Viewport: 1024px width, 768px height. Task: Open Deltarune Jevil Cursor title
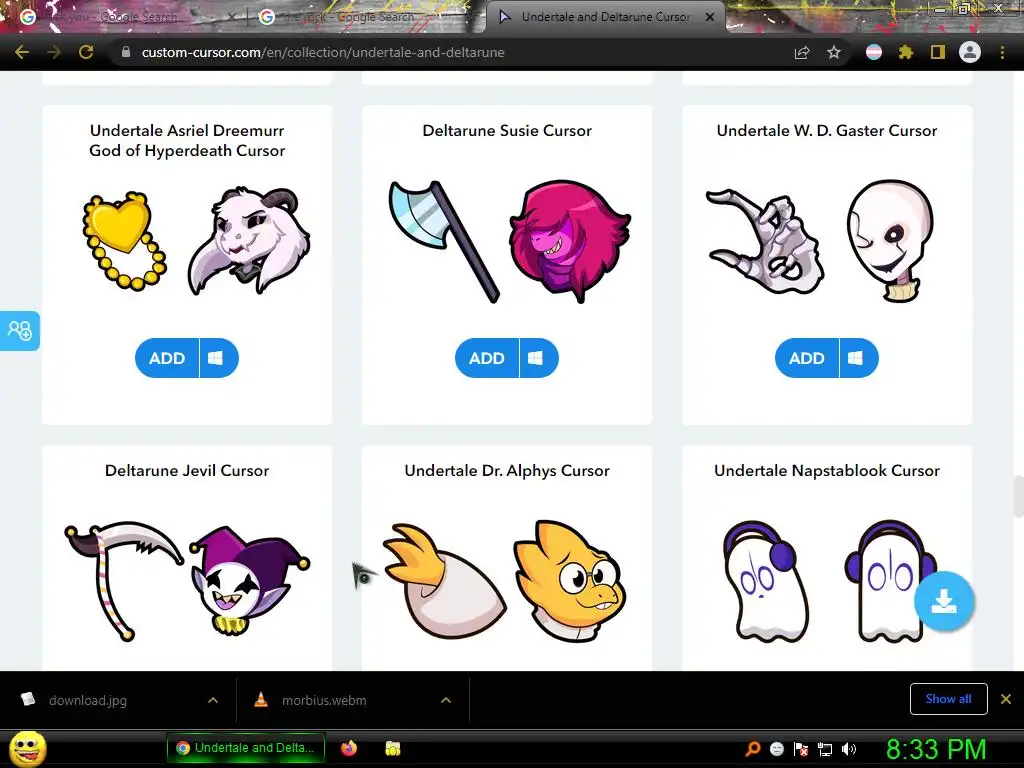point(187,470)
